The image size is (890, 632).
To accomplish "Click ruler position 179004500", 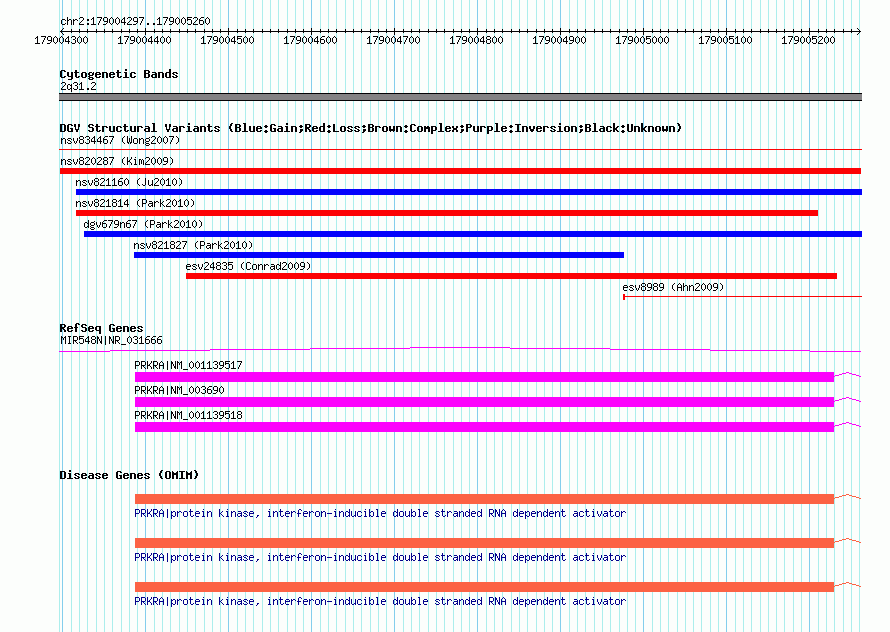I will click(x=227, y=40).
